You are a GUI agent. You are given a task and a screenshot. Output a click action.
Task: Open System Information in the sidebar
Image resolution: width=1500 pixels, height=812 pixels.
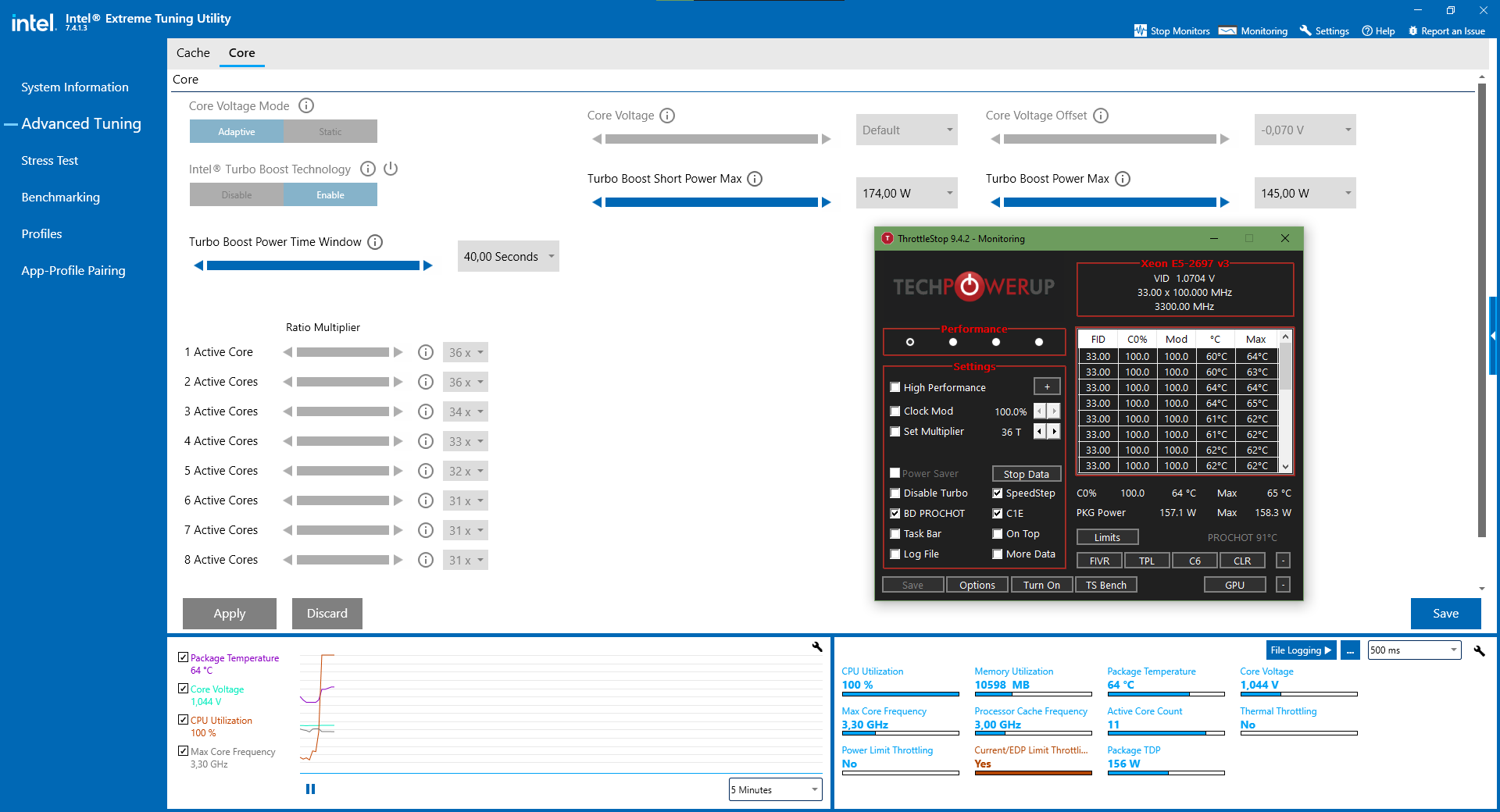[75, 87]
